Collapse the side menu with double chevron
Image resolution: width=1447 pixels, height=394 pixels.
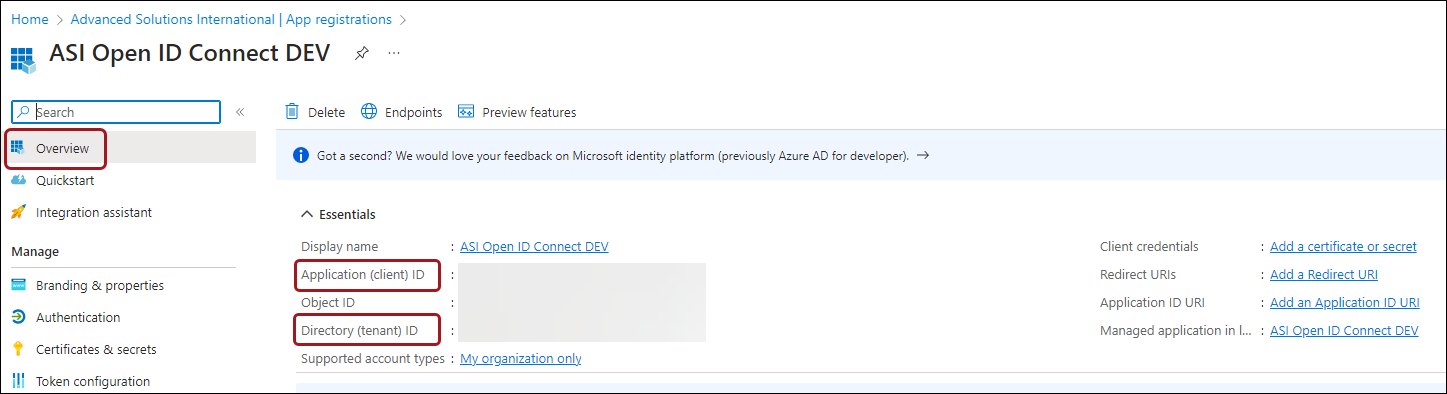[240, 112]
